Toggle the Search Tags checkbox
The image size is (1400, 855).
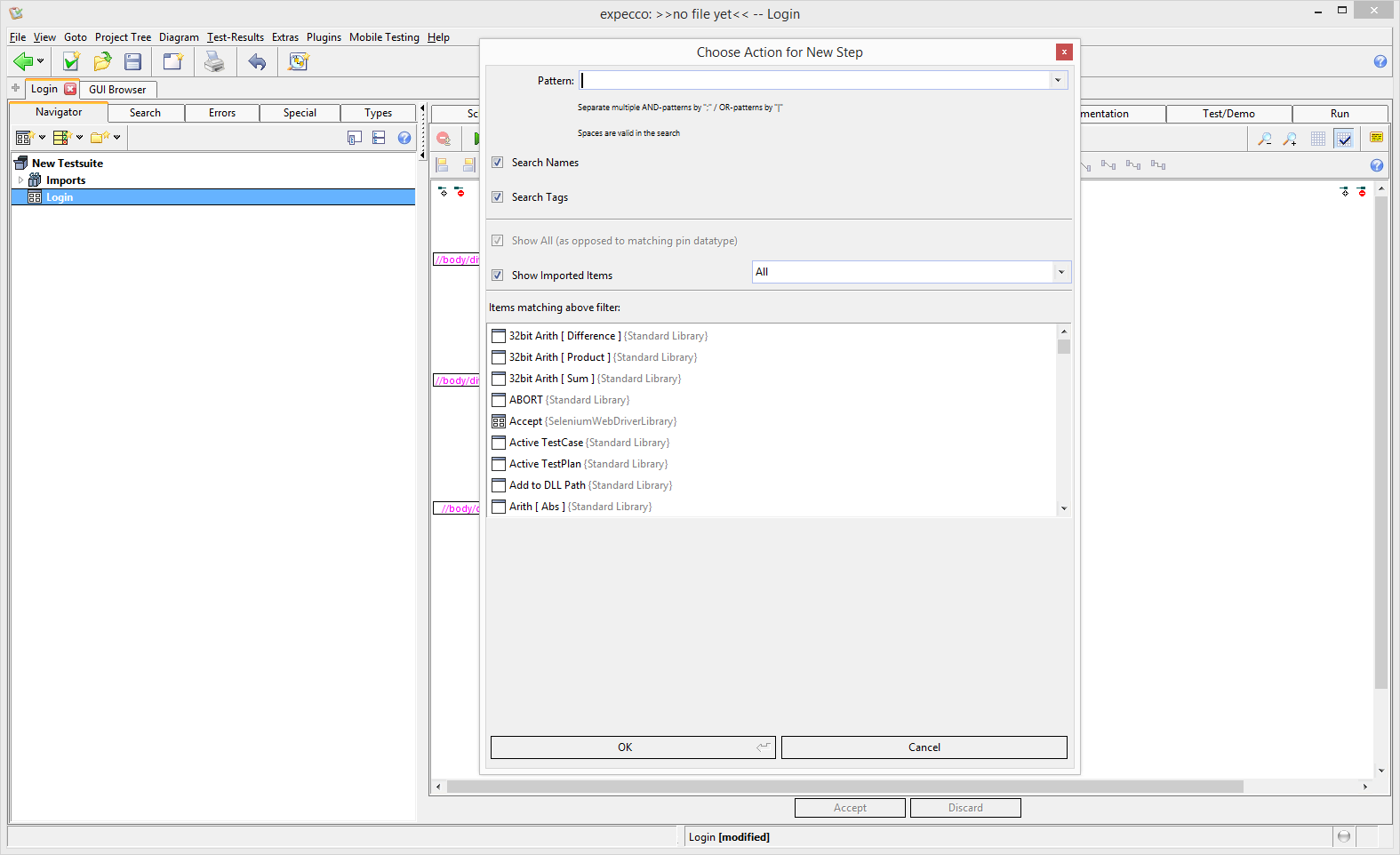tap(498, 197)
